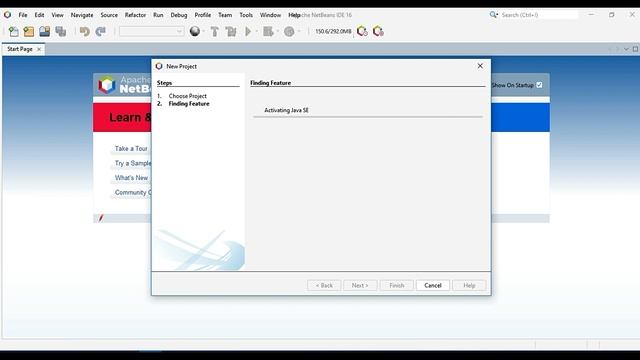The height and width of the screenshot is (360, 640).
Task: Click the Take a Tour link
Action: (x=131, y=149)
